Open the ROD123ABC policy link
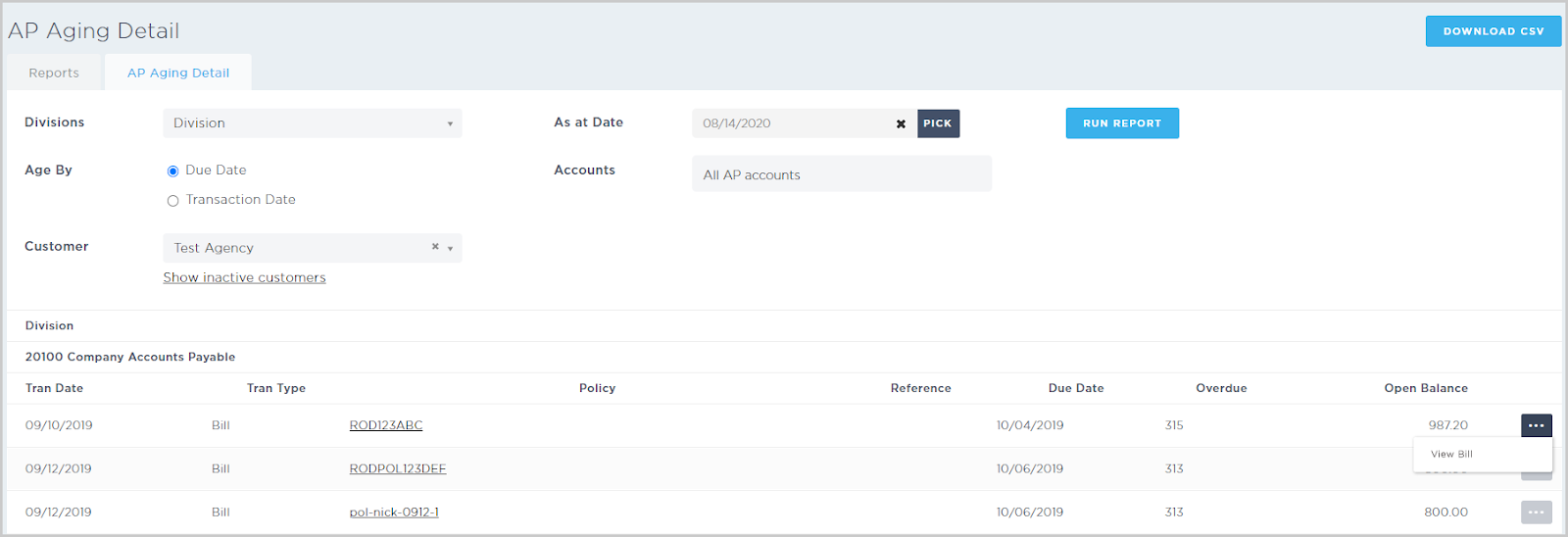Viewport: 1568px width, 537px height. point(386,425)
